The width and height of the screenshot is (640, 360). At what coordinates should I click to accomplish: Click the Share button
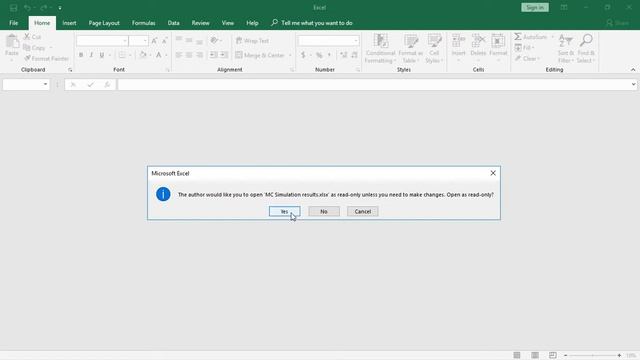point(618,23)
